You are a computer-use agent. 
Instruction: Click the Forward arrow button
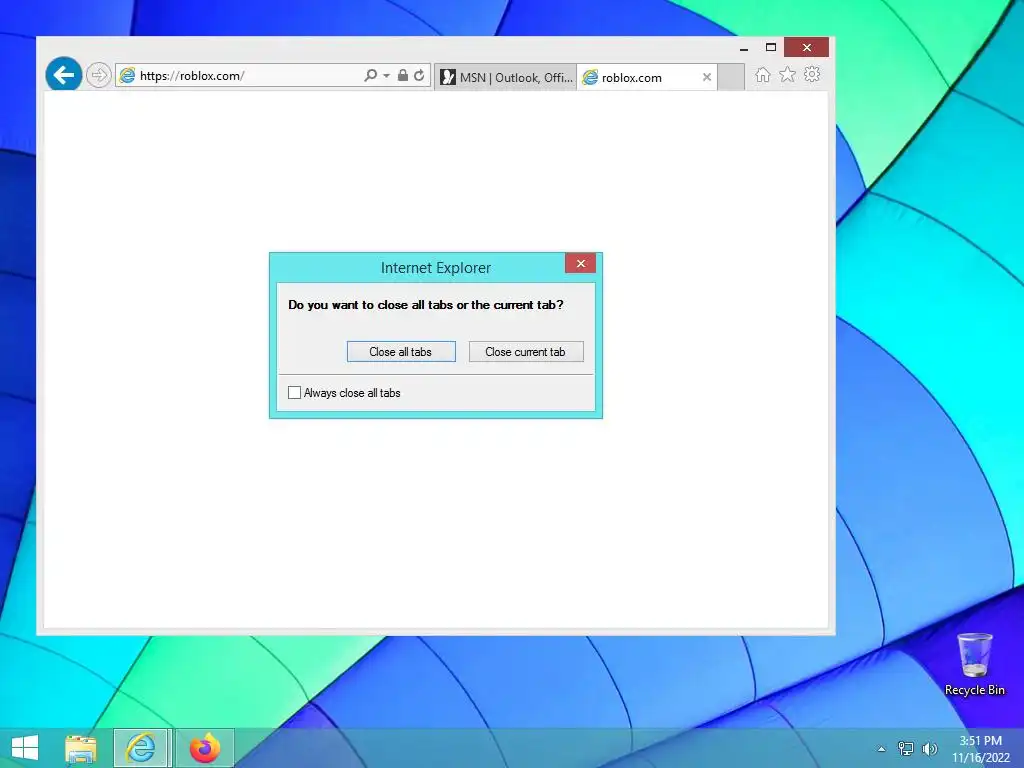(x=99, y=75)
